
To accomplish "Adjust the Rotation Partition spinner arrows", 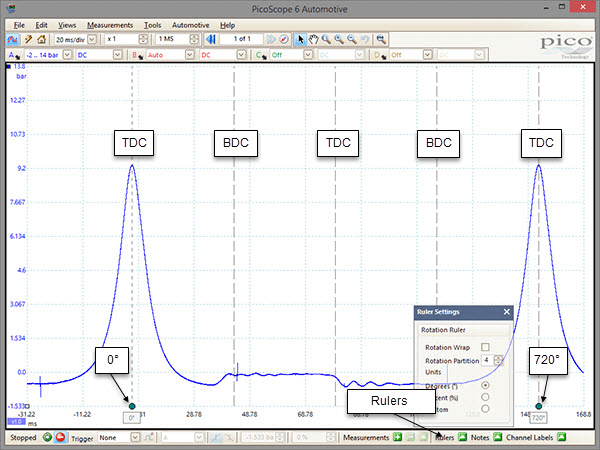I will [498, 360].
